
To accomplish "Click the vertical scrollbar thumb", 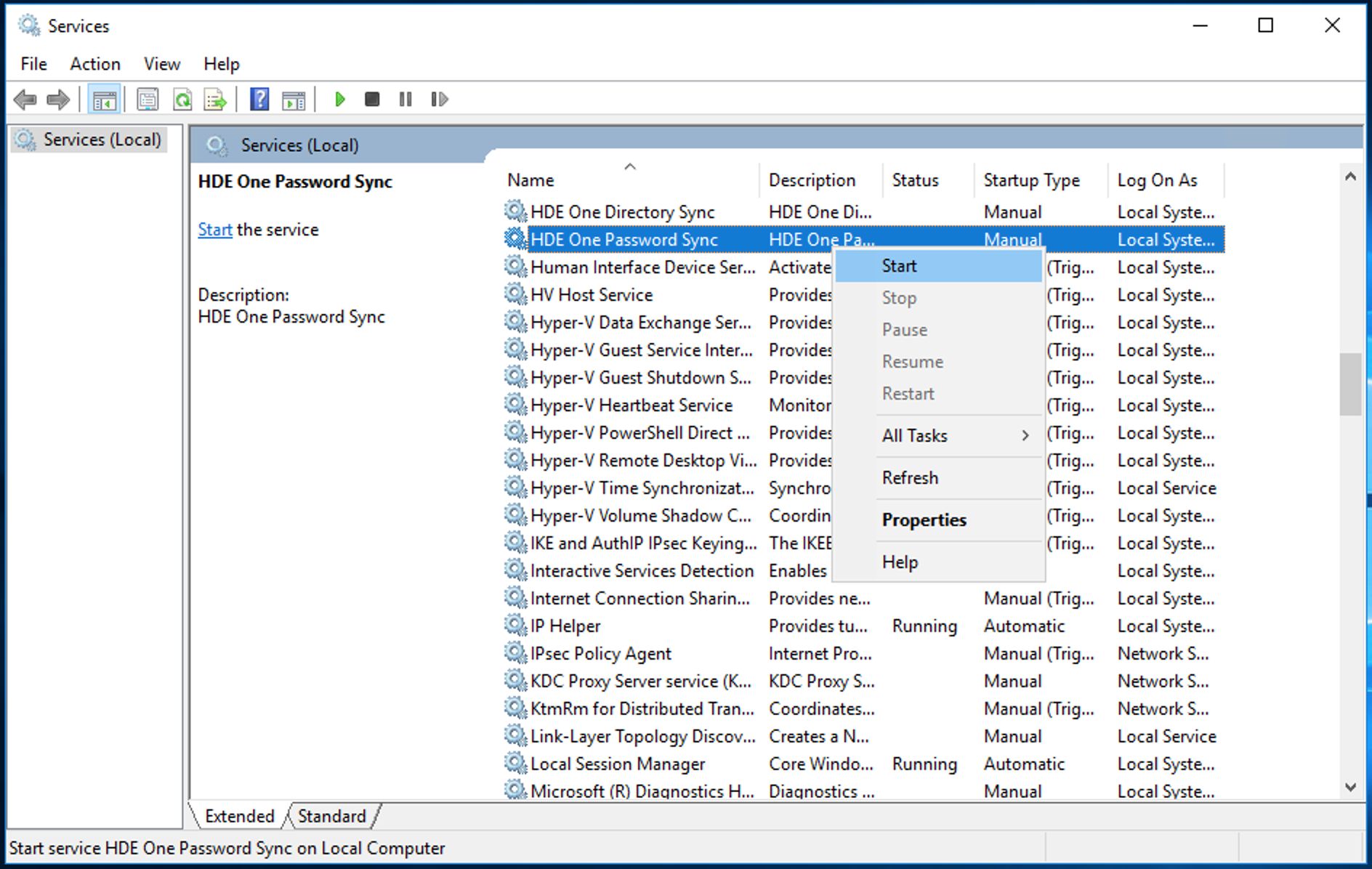I will pyautogui.click(x=1351, y=384).
